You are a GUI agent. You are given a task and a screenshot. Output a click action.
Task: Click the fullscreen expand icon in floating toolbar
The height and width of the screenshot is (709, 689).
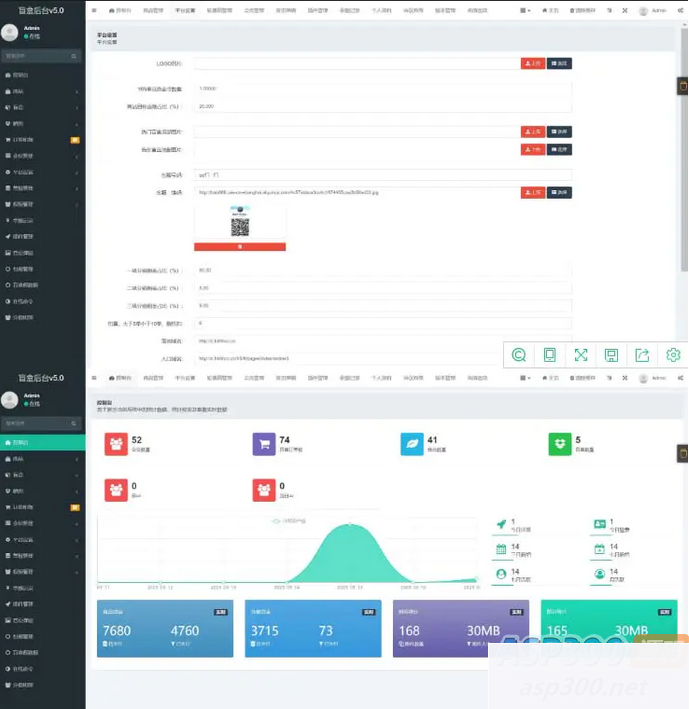click(x=580, y=355)
